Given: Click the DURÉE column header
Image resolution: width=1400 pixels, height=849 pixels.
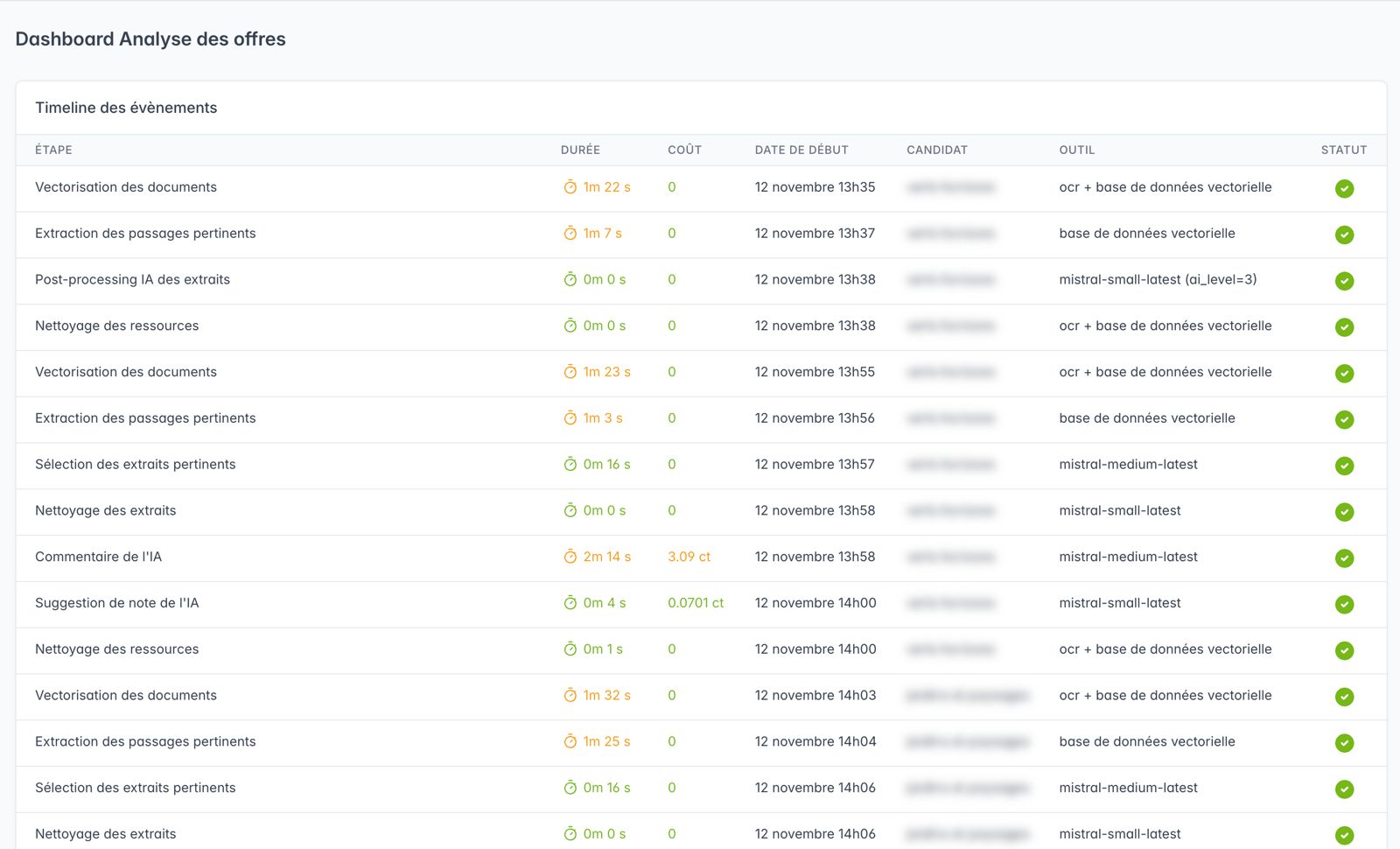Looking at the screenshot, I should click(580, 150).
